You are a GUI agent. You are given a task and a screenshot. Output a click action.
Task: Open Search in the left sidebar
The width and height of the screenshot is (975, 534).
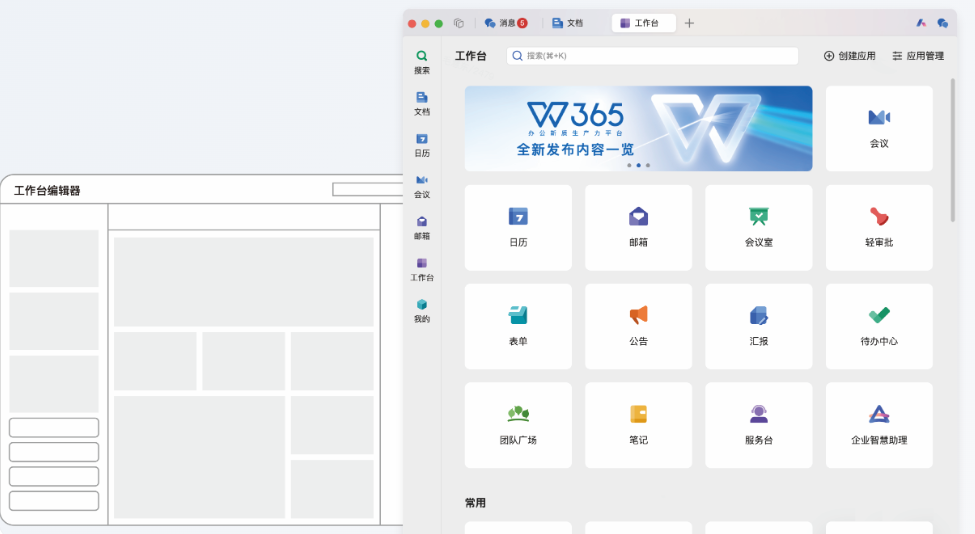click(422, 62)
